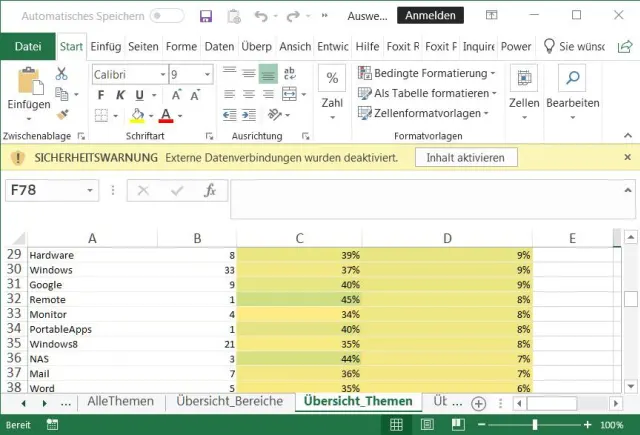Select the Format Painter brush icon

coord(61,114)
